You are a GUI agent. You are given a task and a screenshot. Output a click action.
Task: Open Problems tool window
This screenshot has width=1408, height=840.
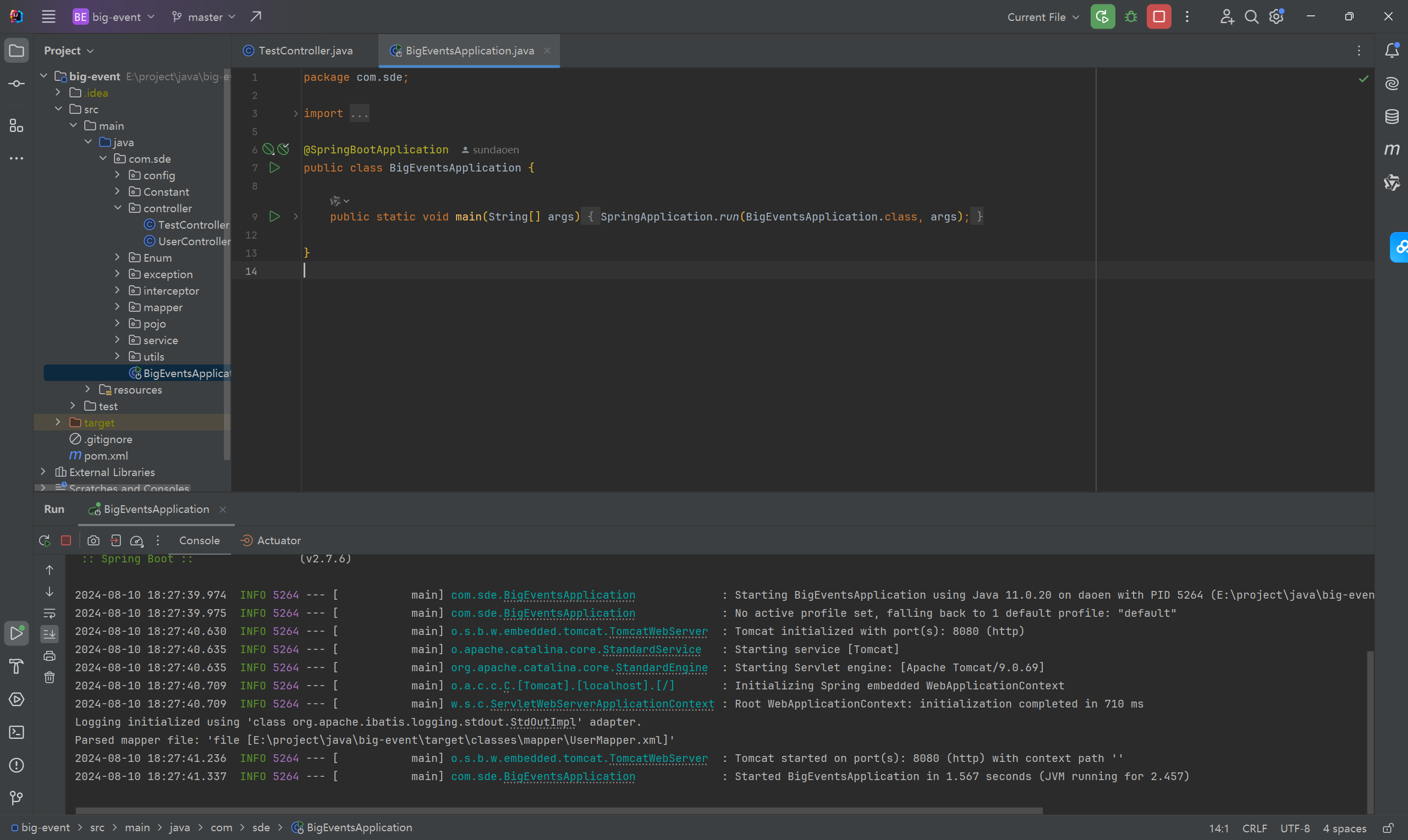point(16,765)
